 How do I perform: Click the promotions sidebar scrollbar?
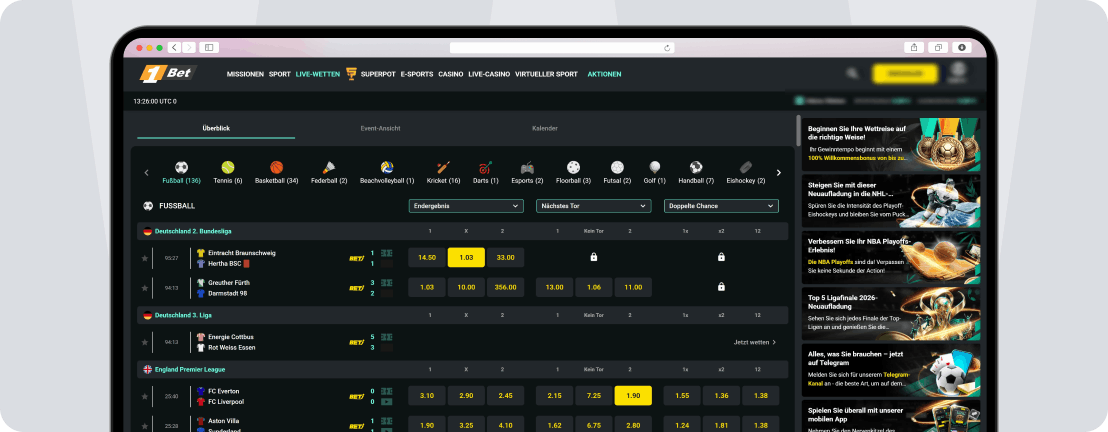tap(798, 130)
